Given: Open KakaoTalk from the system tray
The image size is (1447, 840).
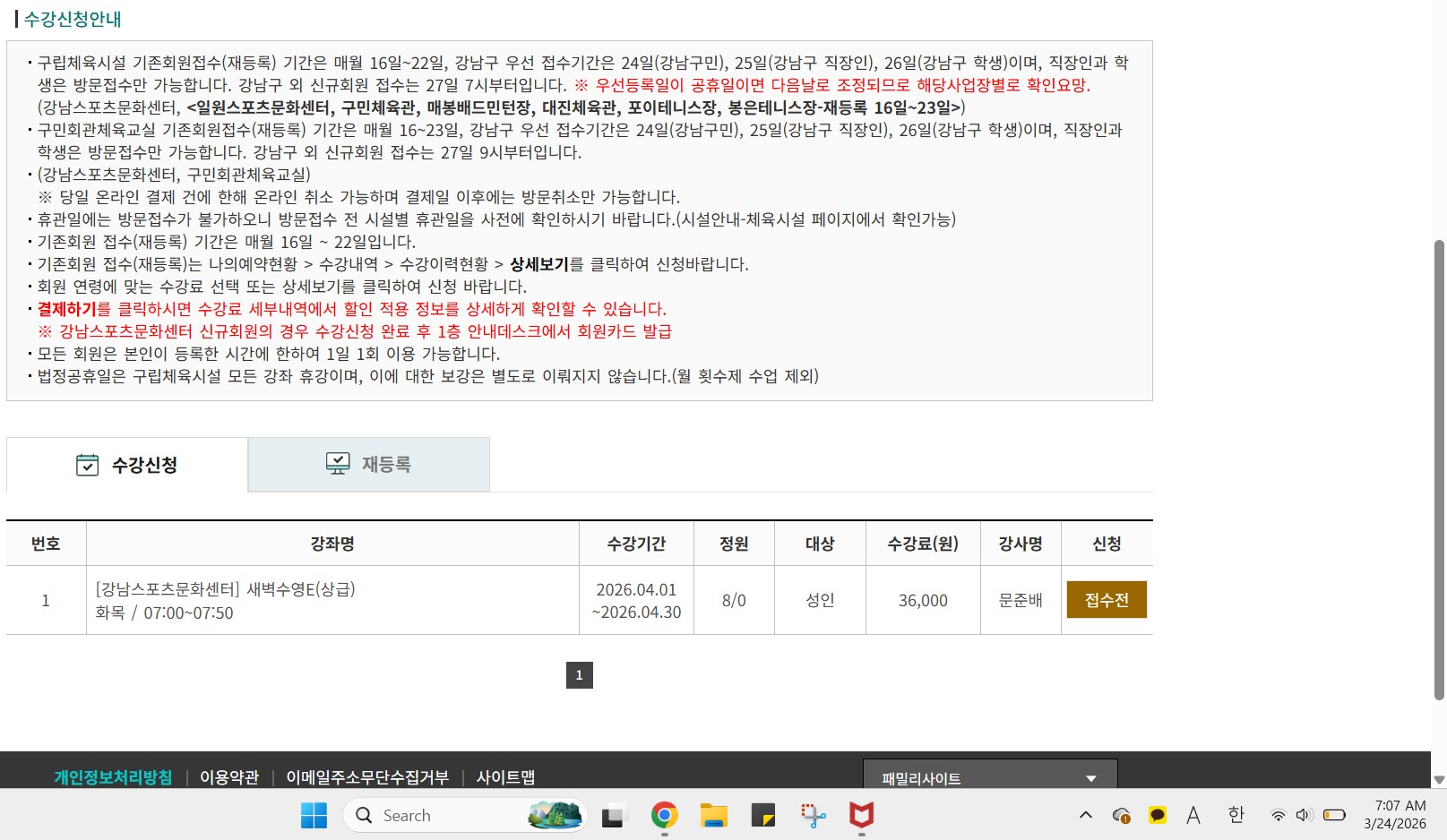Looking at the screenshot, I should click(x=1157, y=815).
